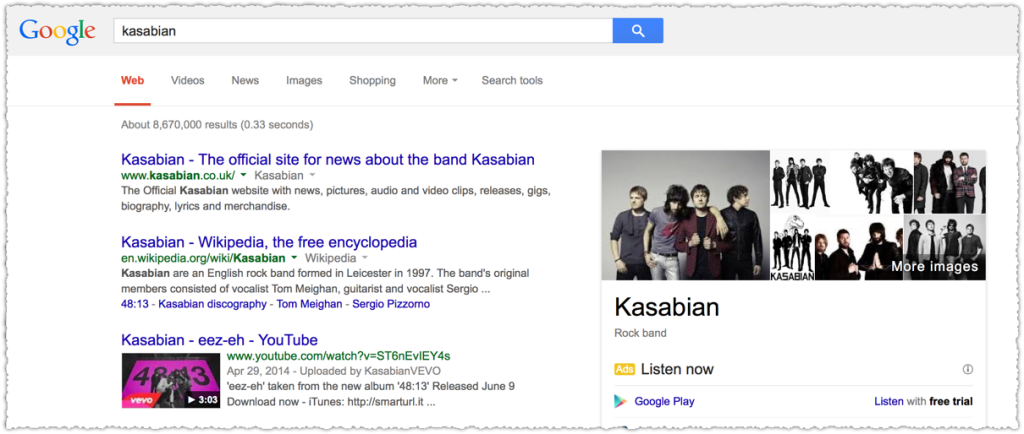Open the More dropdown in search tabs
The width and height of the screenshot is (1024, 434).
(440, 80)
